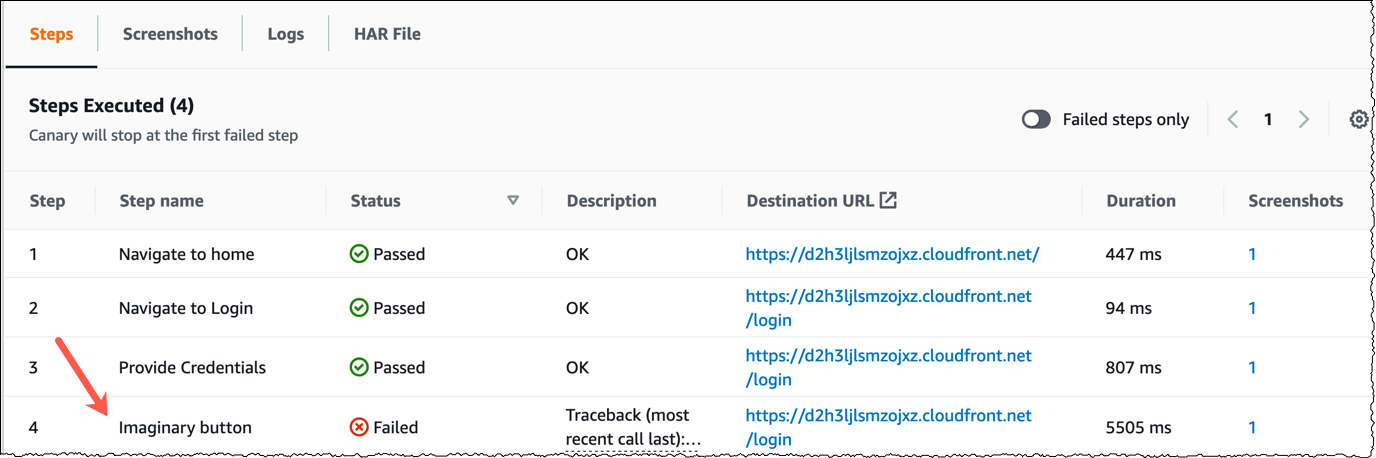Screen dimensions: 1376x458
Task: Click the Passed checkmark icon for step 2
Action: click(359, 308)
